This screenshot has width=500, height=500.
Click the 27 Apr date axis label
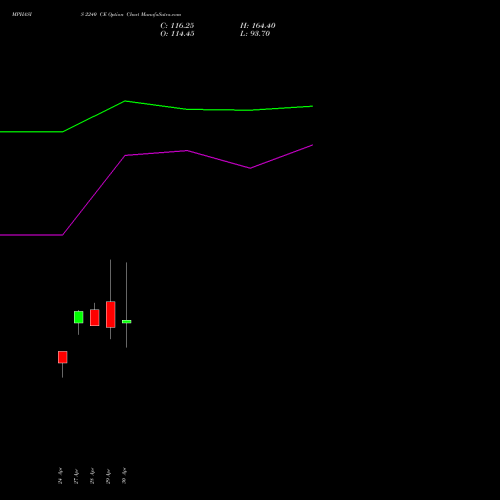click(x=76, y=476)
